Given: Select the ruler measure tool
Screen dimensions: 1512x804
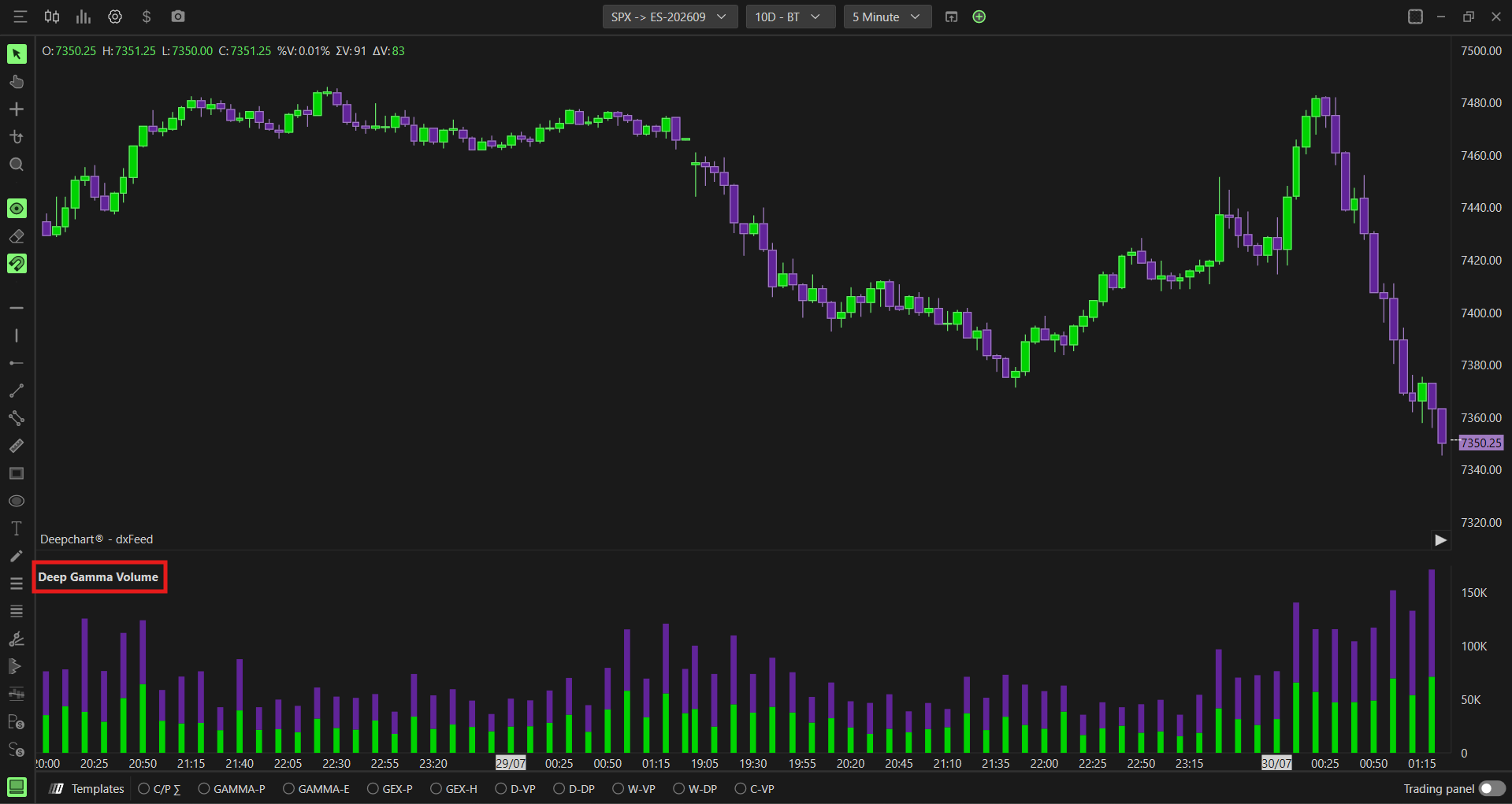Looking at the screenshot, I should tap(17, 446).
